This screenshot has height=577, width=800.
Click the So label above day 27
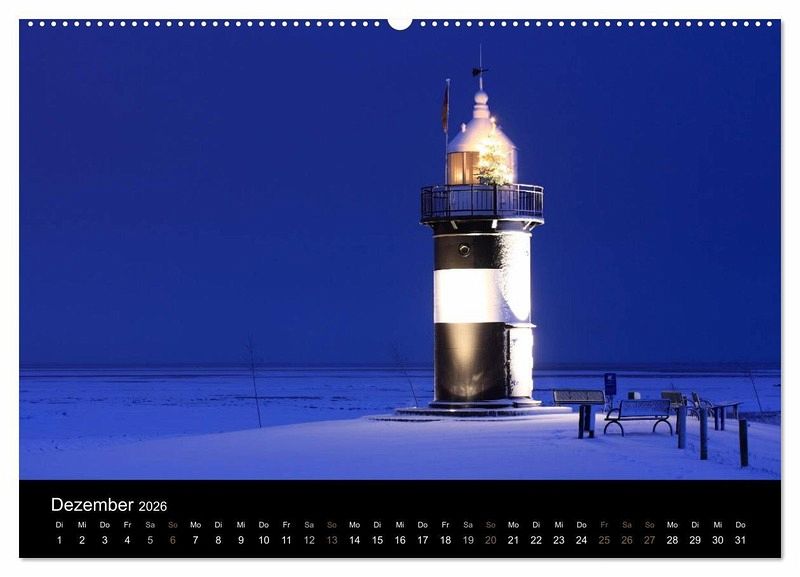649,524
